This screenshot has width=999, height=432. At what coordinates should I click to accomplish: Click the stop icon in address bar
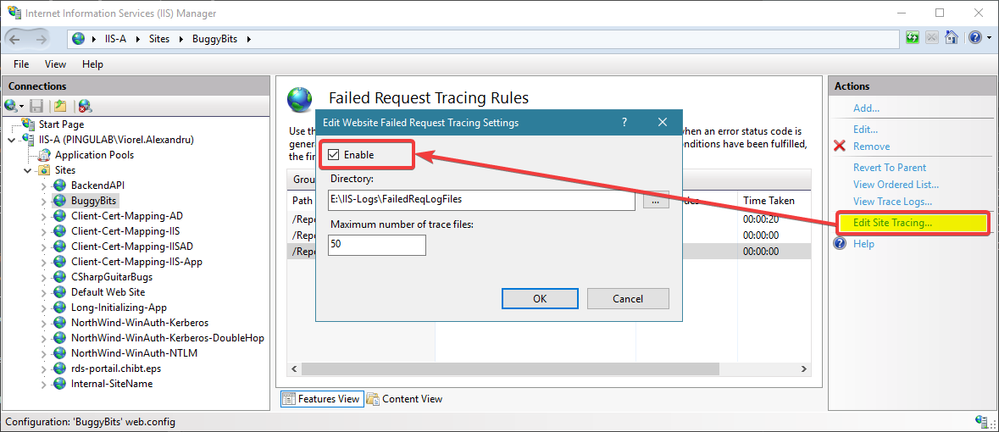tap(932, 38)
